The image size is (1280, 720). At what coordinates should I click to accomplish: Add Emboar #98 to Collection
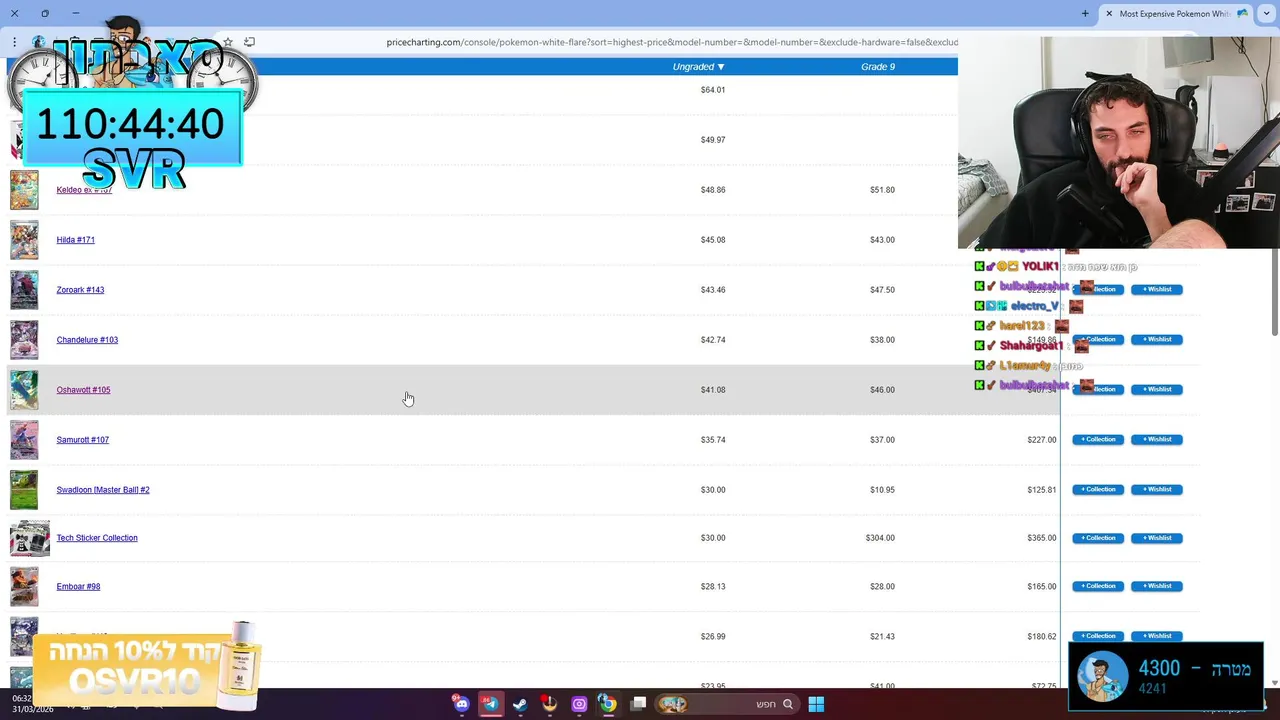(x=1098, y=586)
